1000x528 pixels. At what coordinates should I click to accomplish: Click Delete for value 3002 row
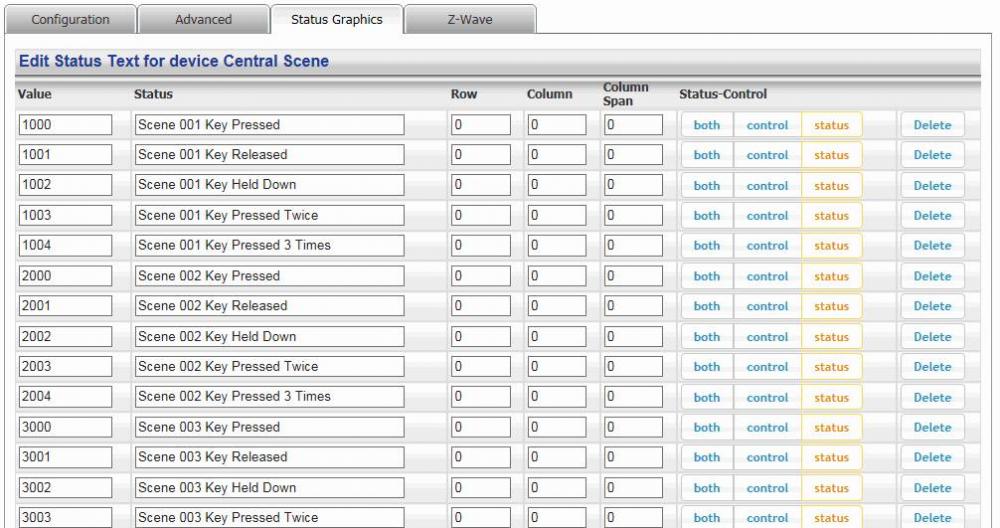pos(932,488)
